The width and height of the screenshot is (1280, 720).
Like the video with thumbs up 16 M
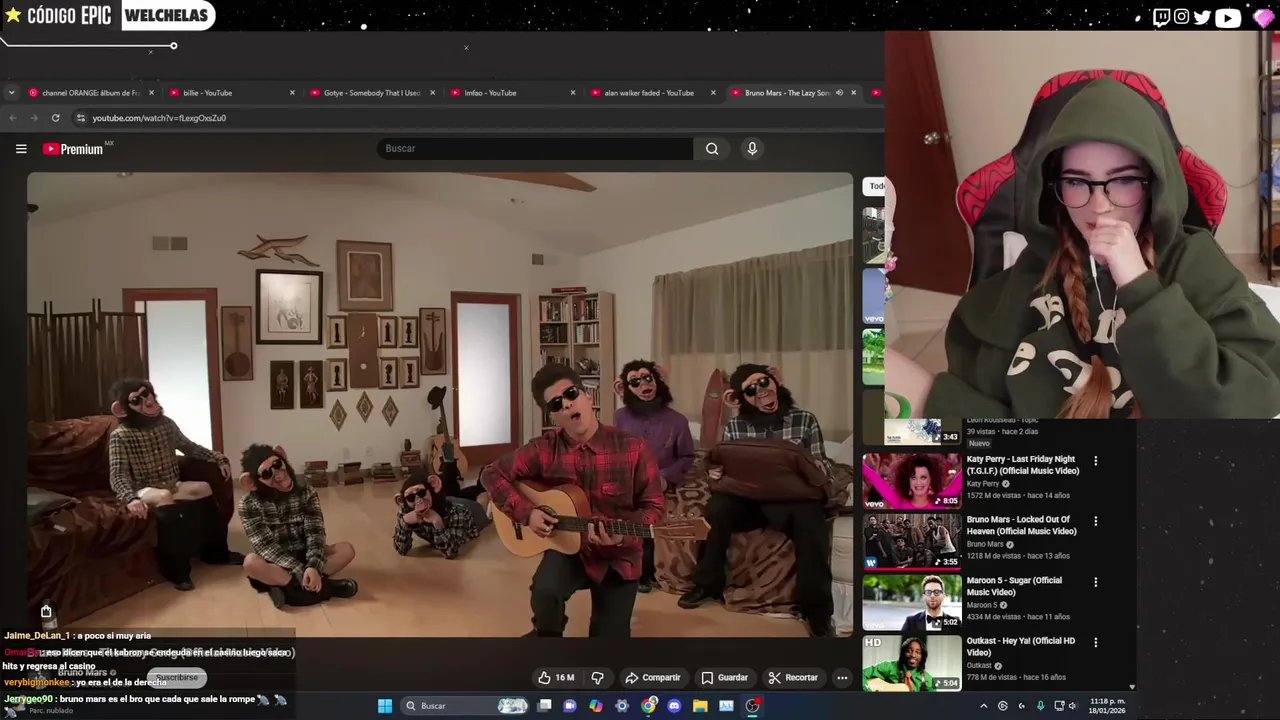(x=556, y=677)
